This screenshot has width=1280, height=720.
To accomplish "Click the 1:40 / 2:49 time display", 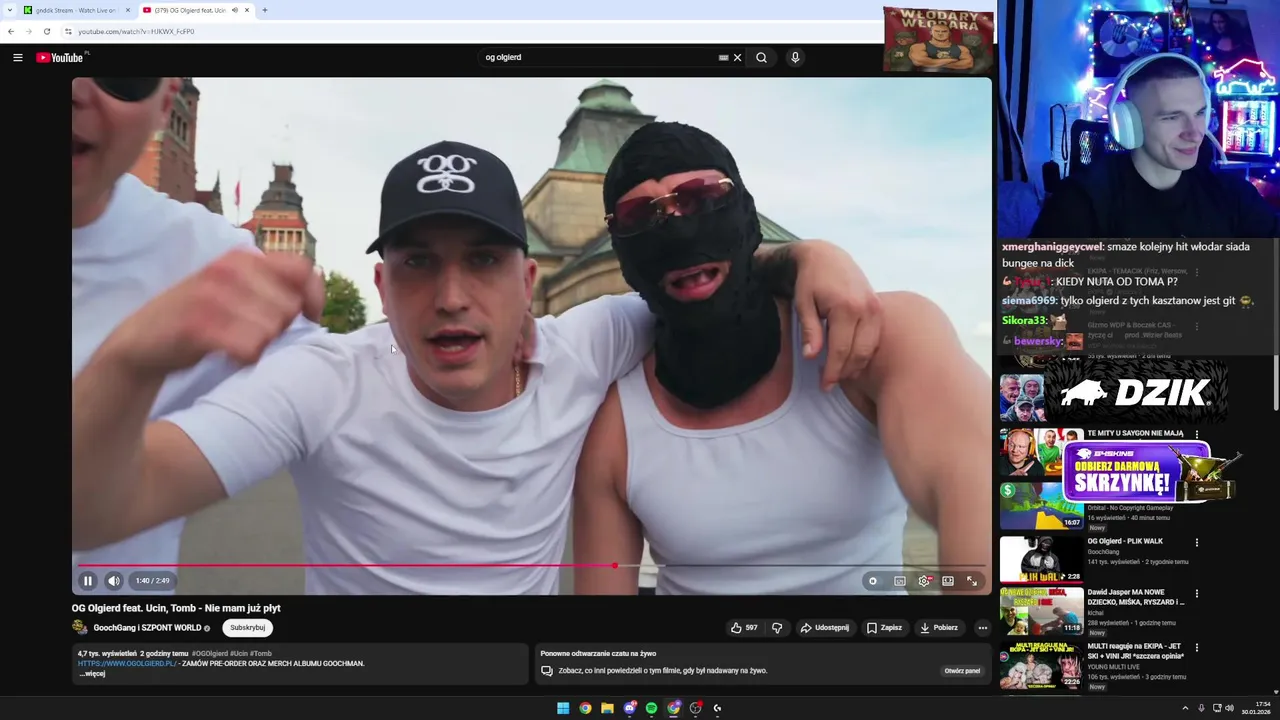I will (x=152, y=581).
